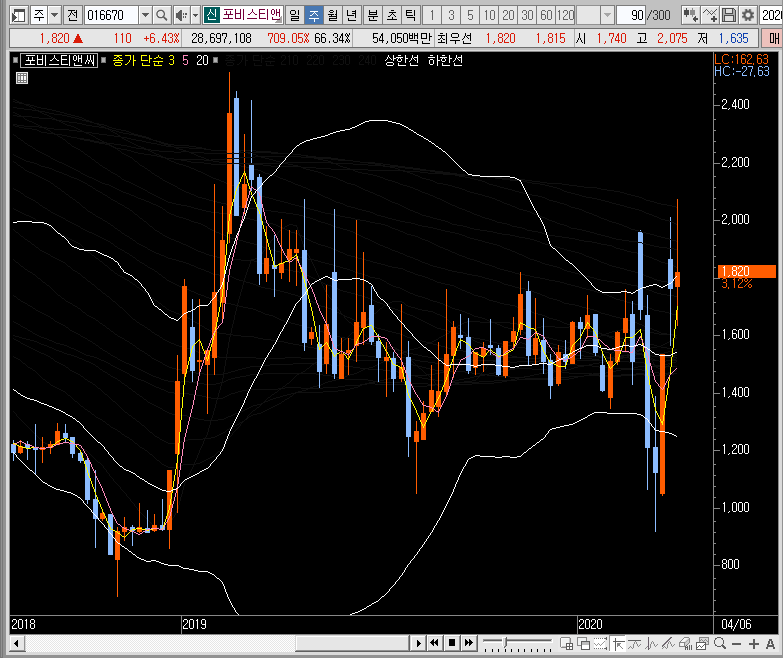This screenshot has height=658, width=783.
Task: Toggle the small square before 포비스티앤씨 legend
Action: click(x=15, y=60)
